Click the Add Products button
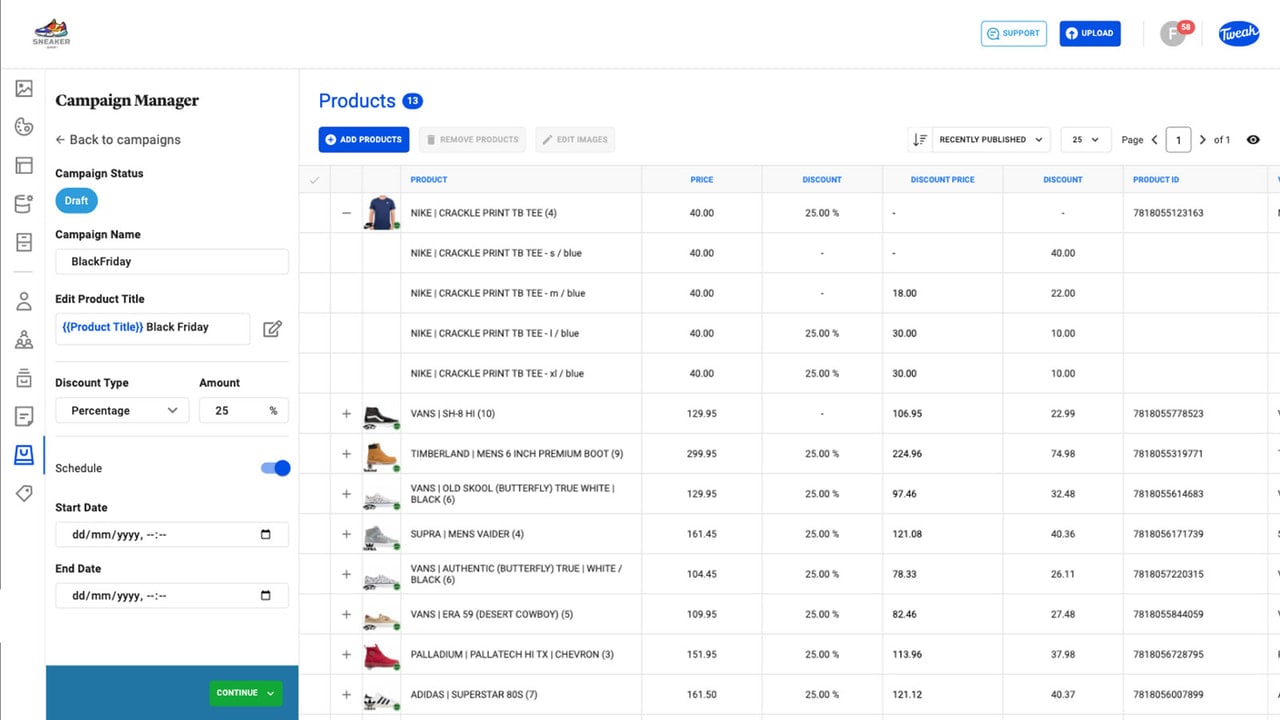 tap(365, 140)
